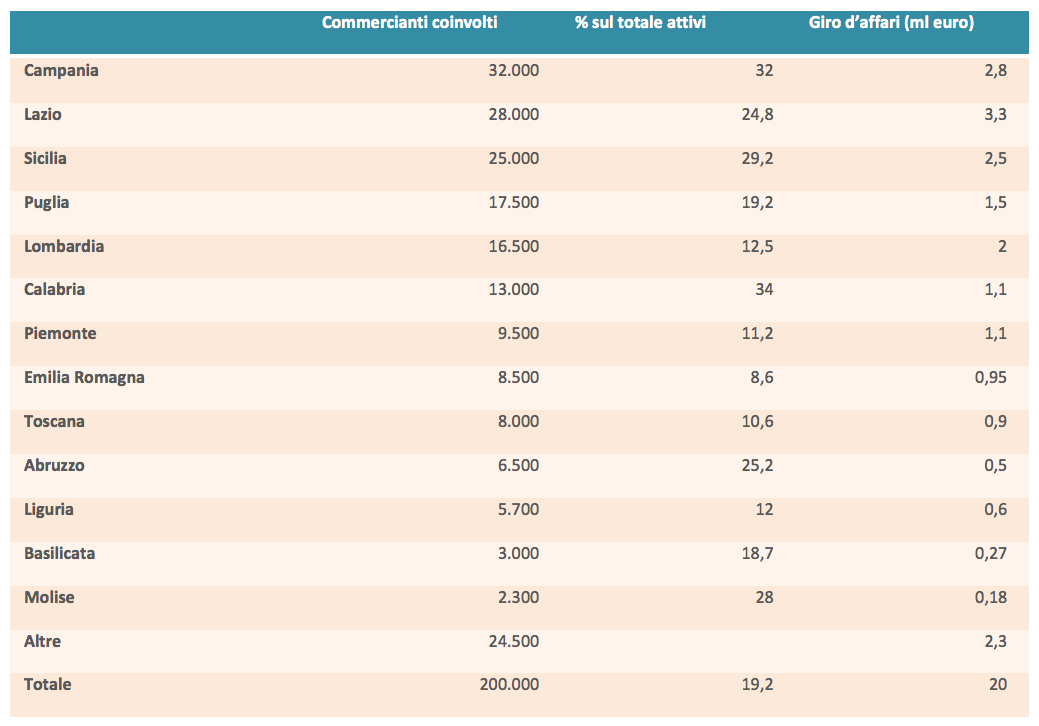Click the Molise row label

[x=49, y=598]
